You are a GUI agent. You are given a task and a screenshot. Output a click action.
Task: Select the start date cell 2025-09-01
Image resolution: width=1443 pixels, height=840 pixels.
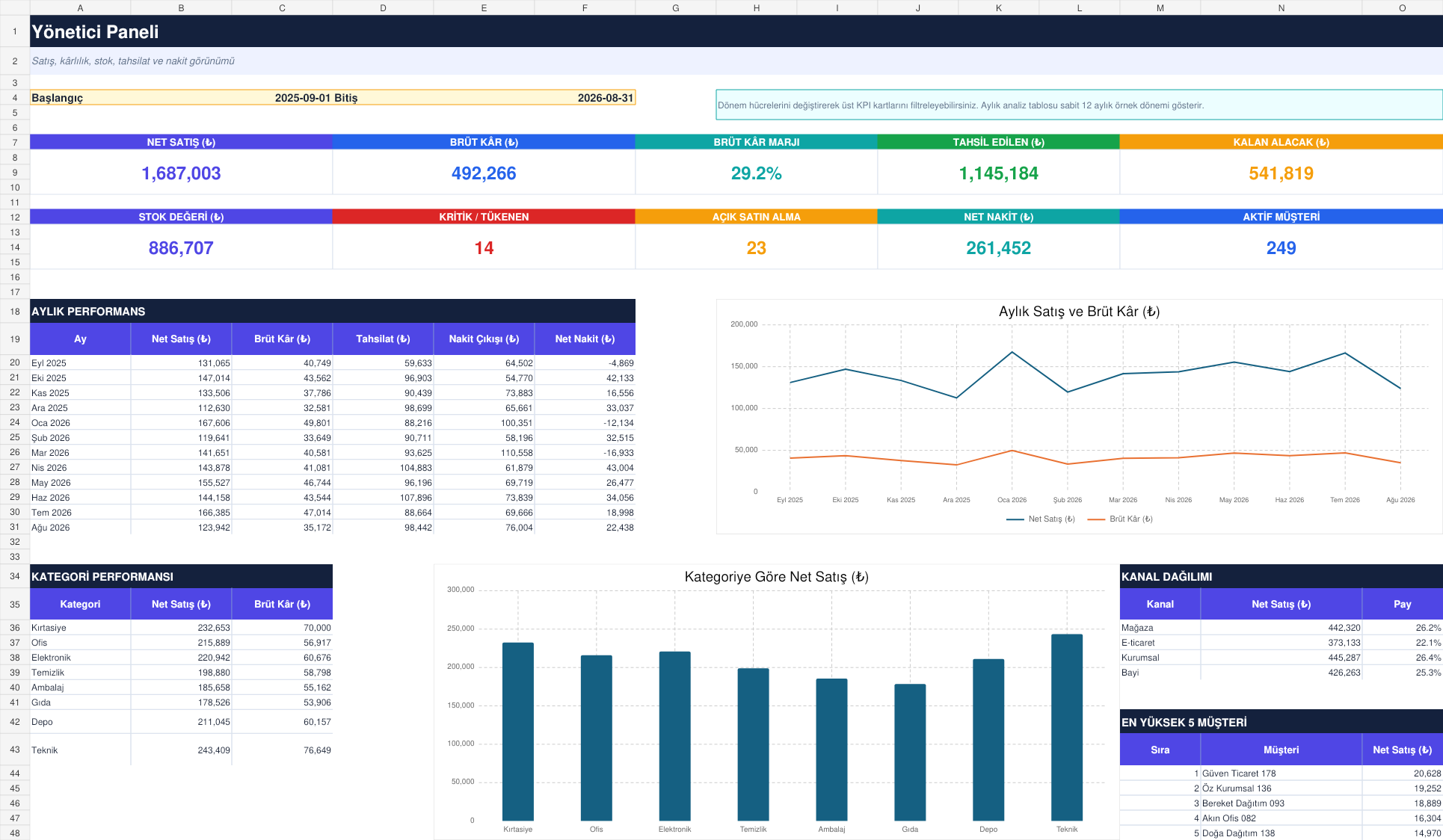point(282,98)
